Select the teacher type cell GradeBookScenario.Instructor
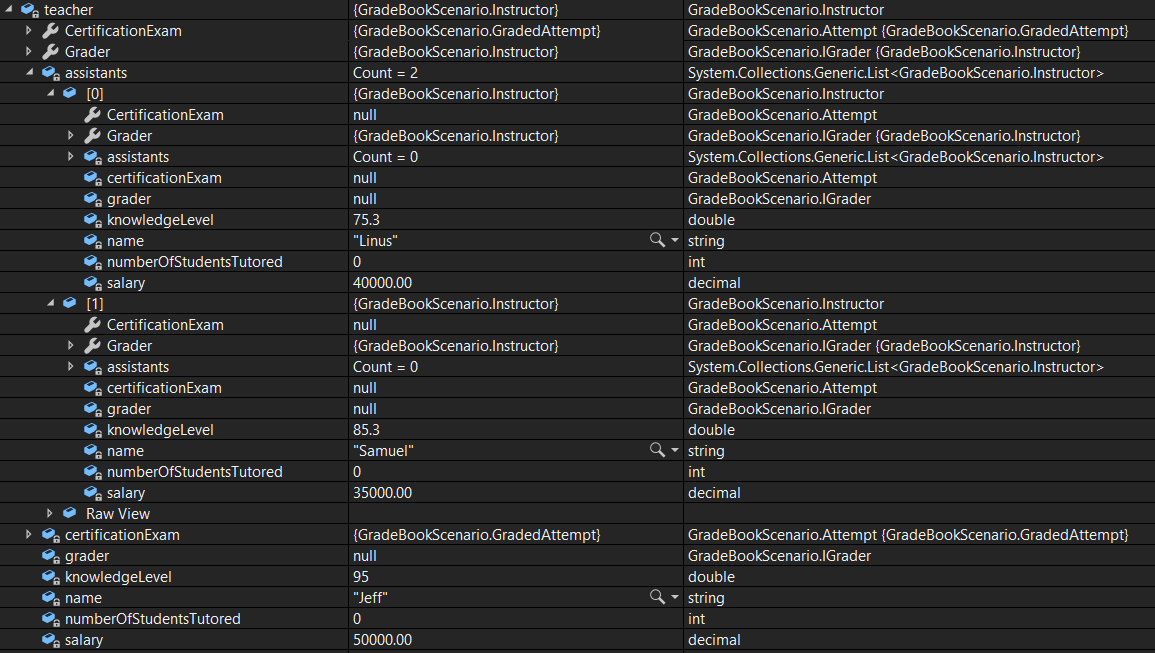 tap(785, 10)
